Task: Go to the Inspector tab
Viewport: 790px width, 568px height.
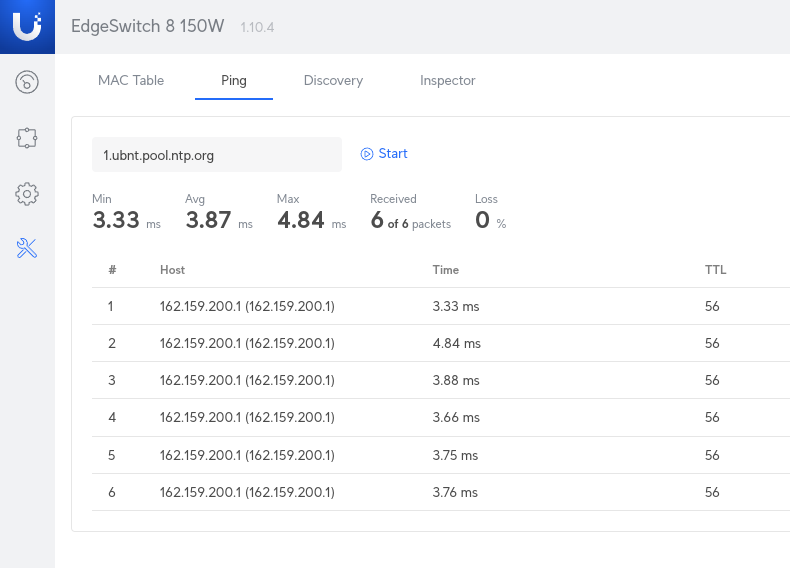Action: click(x=447, y=80)
